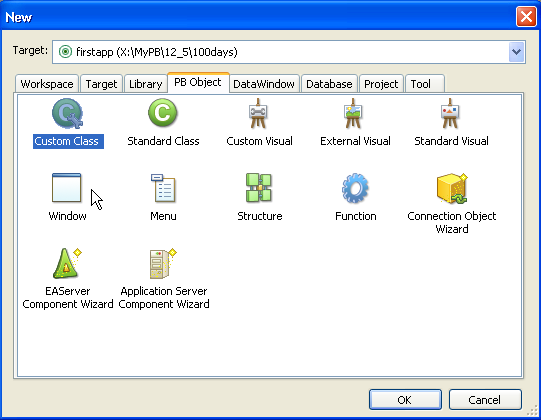Choose the Function gear icon

(355, 188)
